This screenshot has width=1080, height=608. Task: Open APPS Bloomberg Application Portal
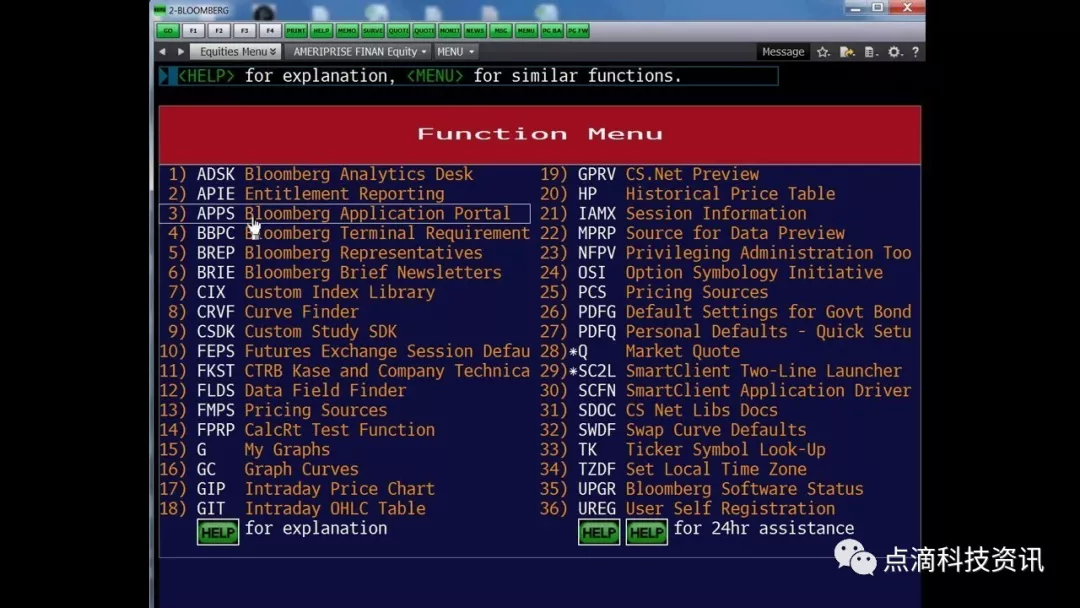click(x=345, y=213)
